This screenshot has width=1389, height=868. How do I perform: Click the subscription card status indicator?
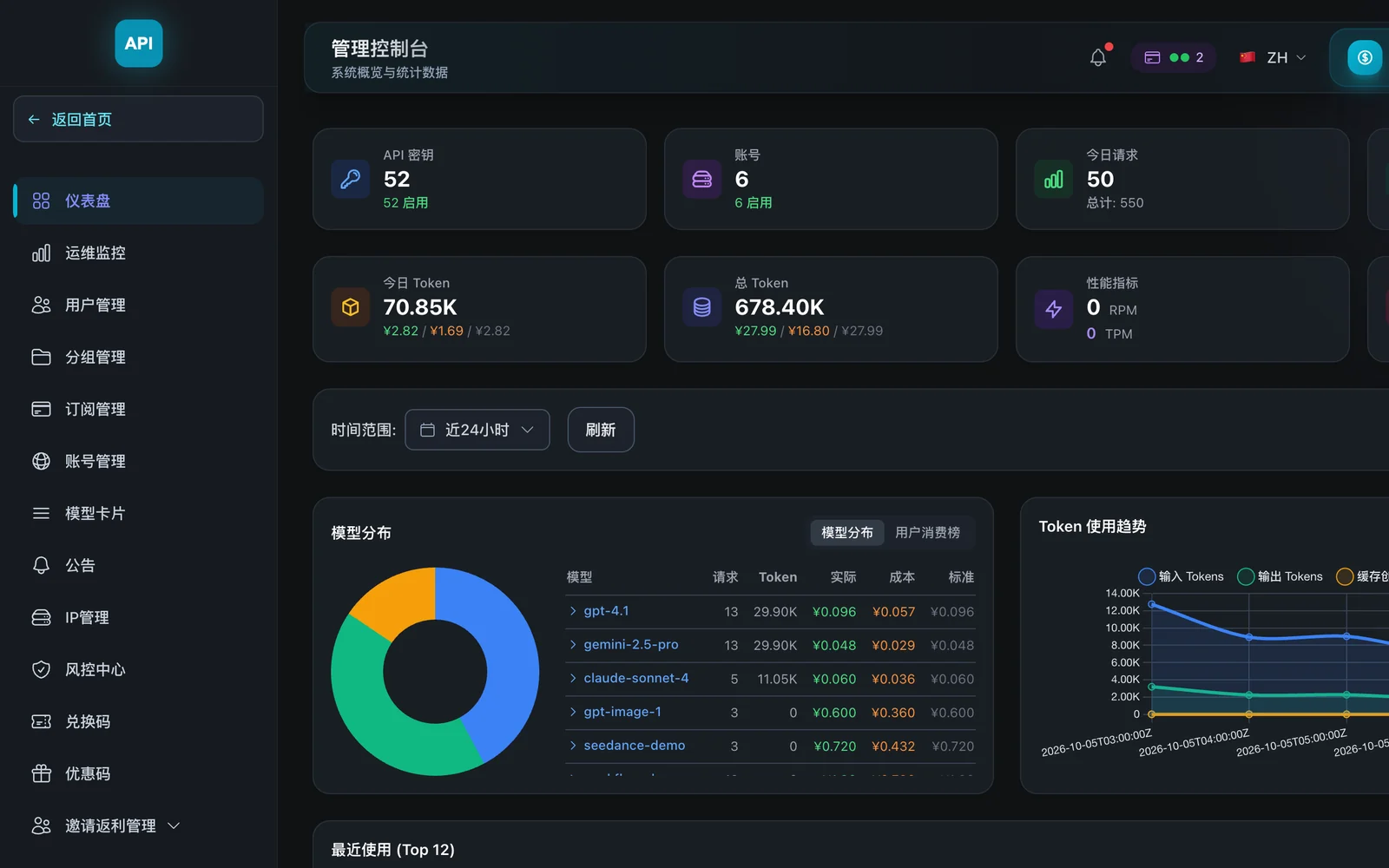tap(1174, 57)
